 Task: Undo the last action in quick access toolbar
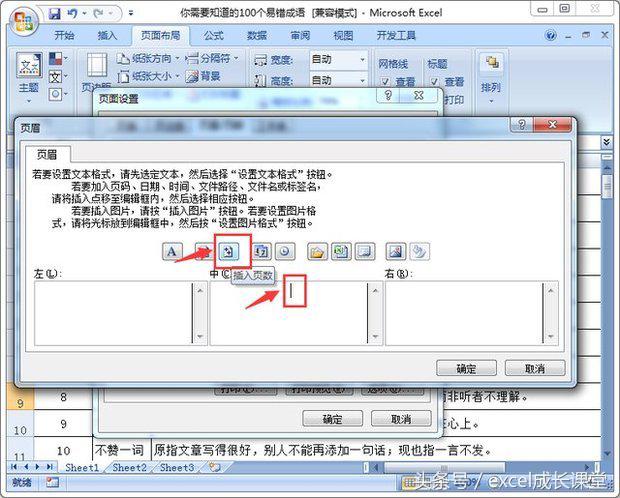pyautogui.click(x=73, y=13)
